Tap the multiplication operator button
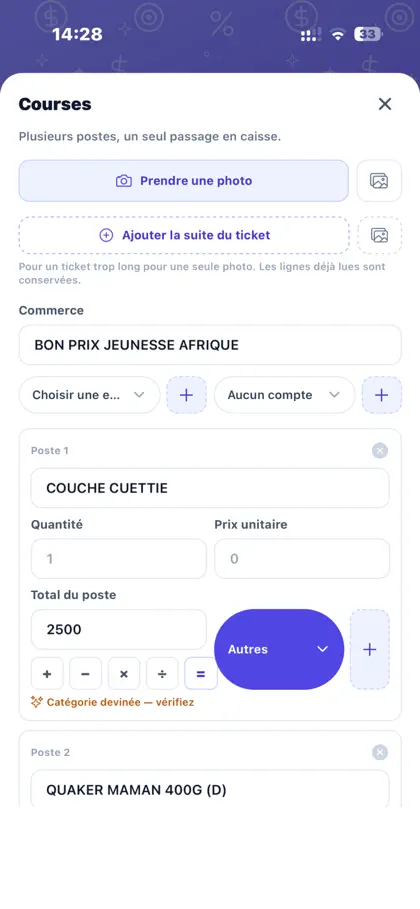This screenshot has height=909, width=420. coord(124,674)
